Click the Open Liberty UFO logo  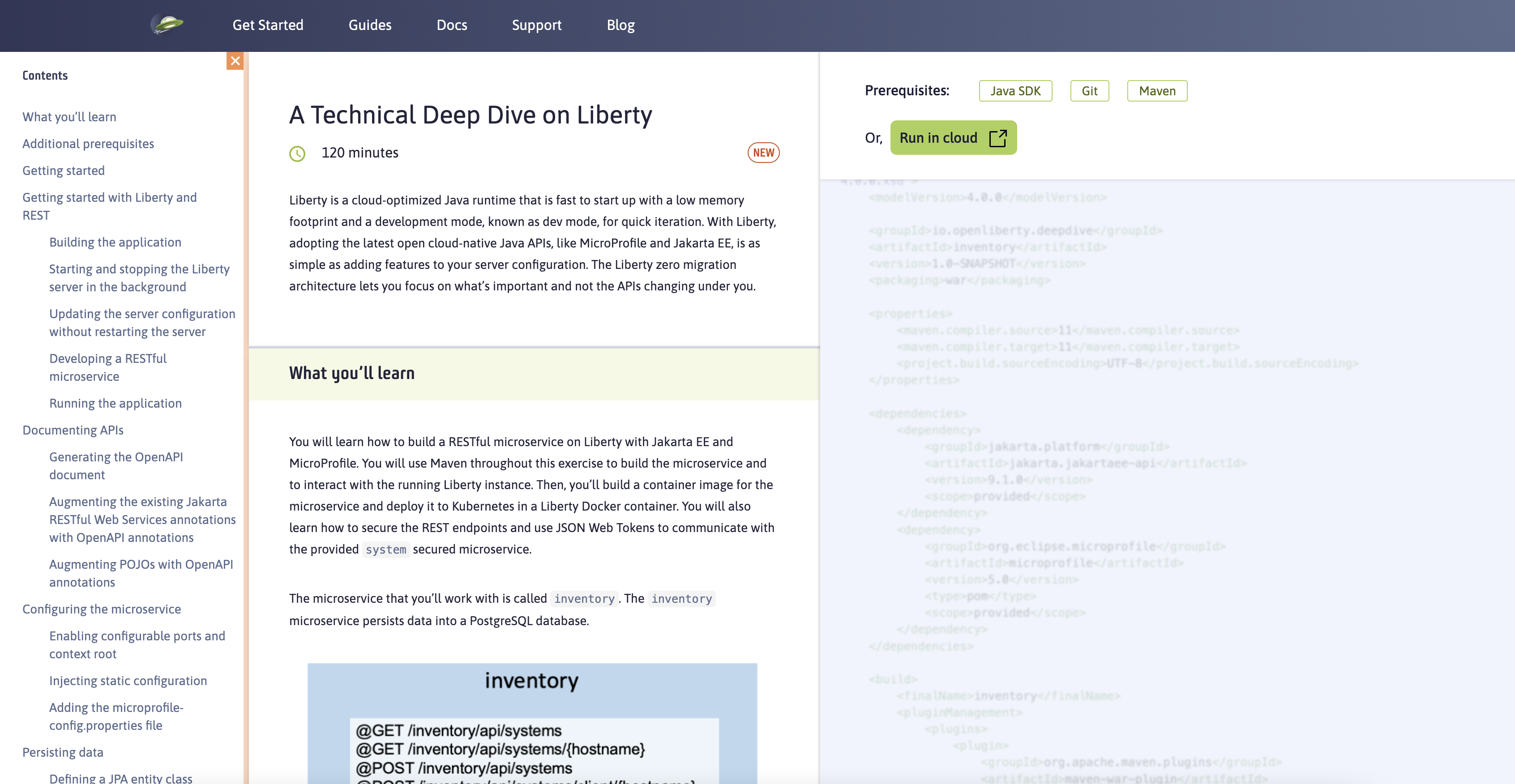click(167, 25)
